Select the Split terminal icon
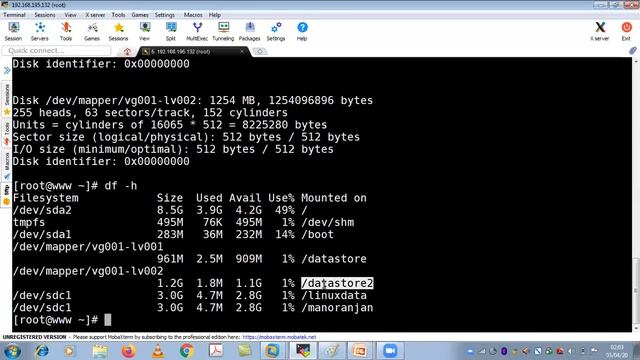The image size is (640, 360). [171, 31]
